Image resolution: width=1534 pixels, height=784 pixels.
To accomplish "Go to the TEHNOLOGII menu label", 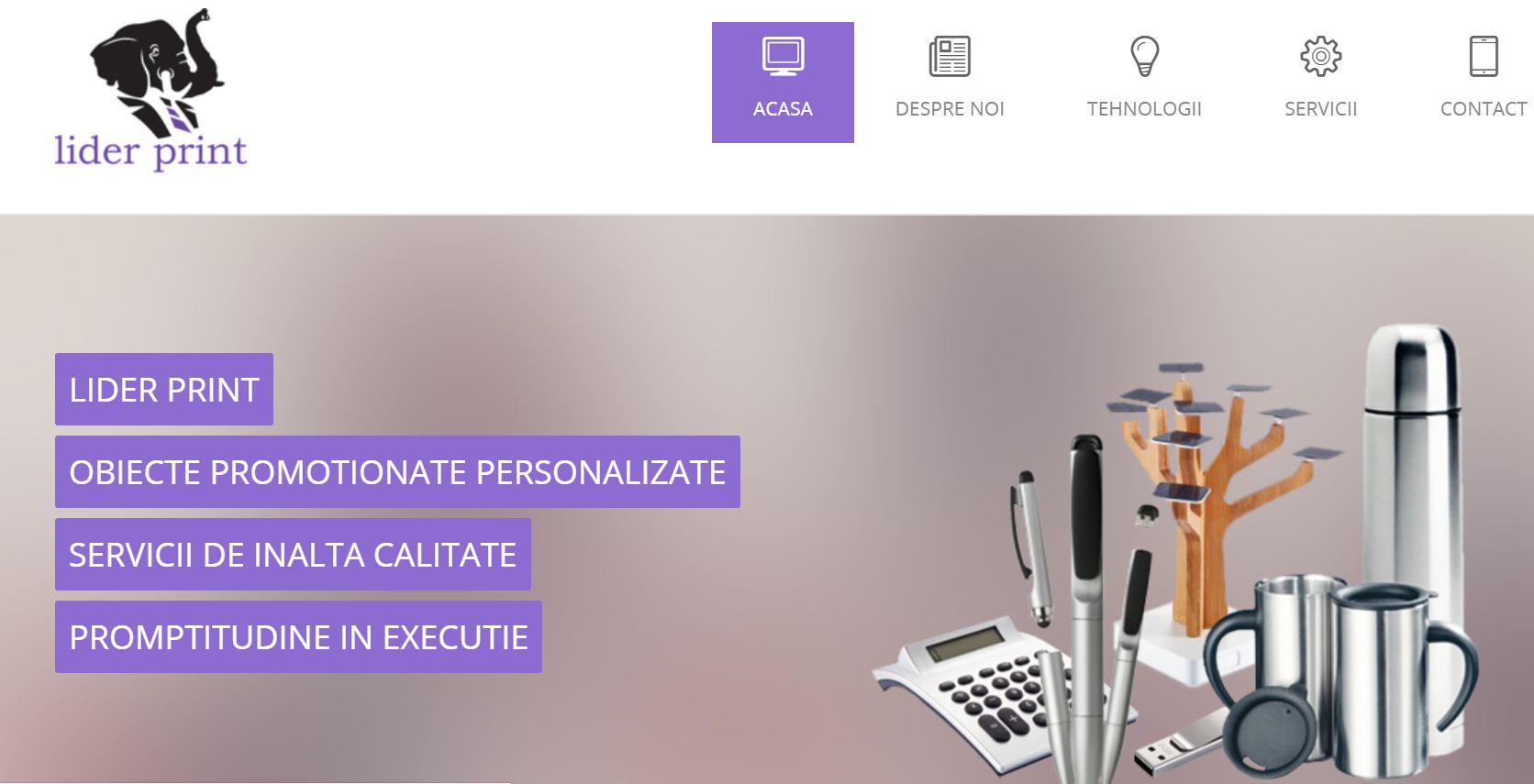I will point(1144,109).
